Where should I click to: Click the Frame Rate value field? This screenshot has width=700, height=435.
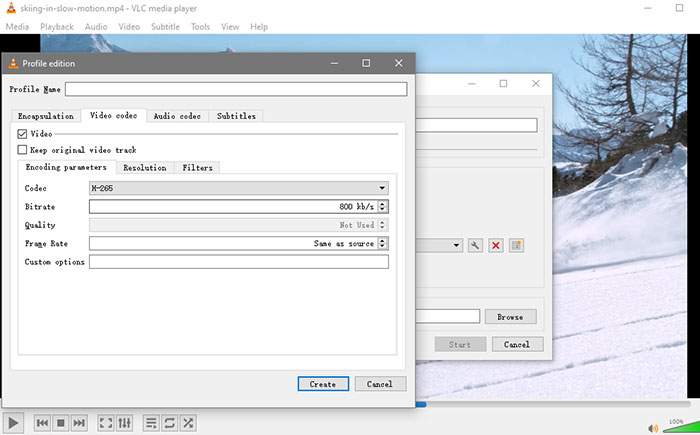pyautogui.click(x=233, y=243)
